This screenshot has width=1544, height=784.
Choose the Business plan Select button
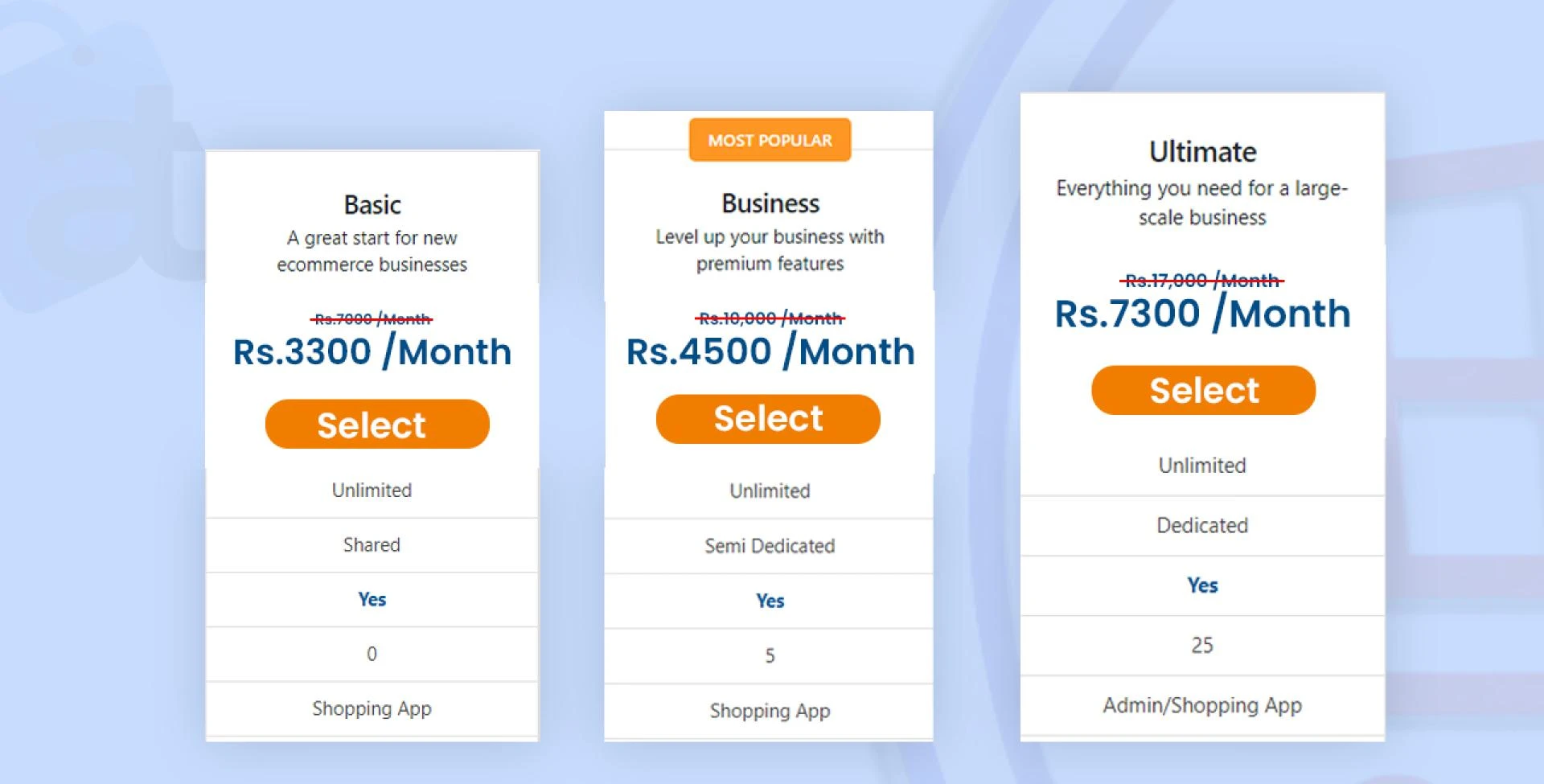tap(768, 419)
